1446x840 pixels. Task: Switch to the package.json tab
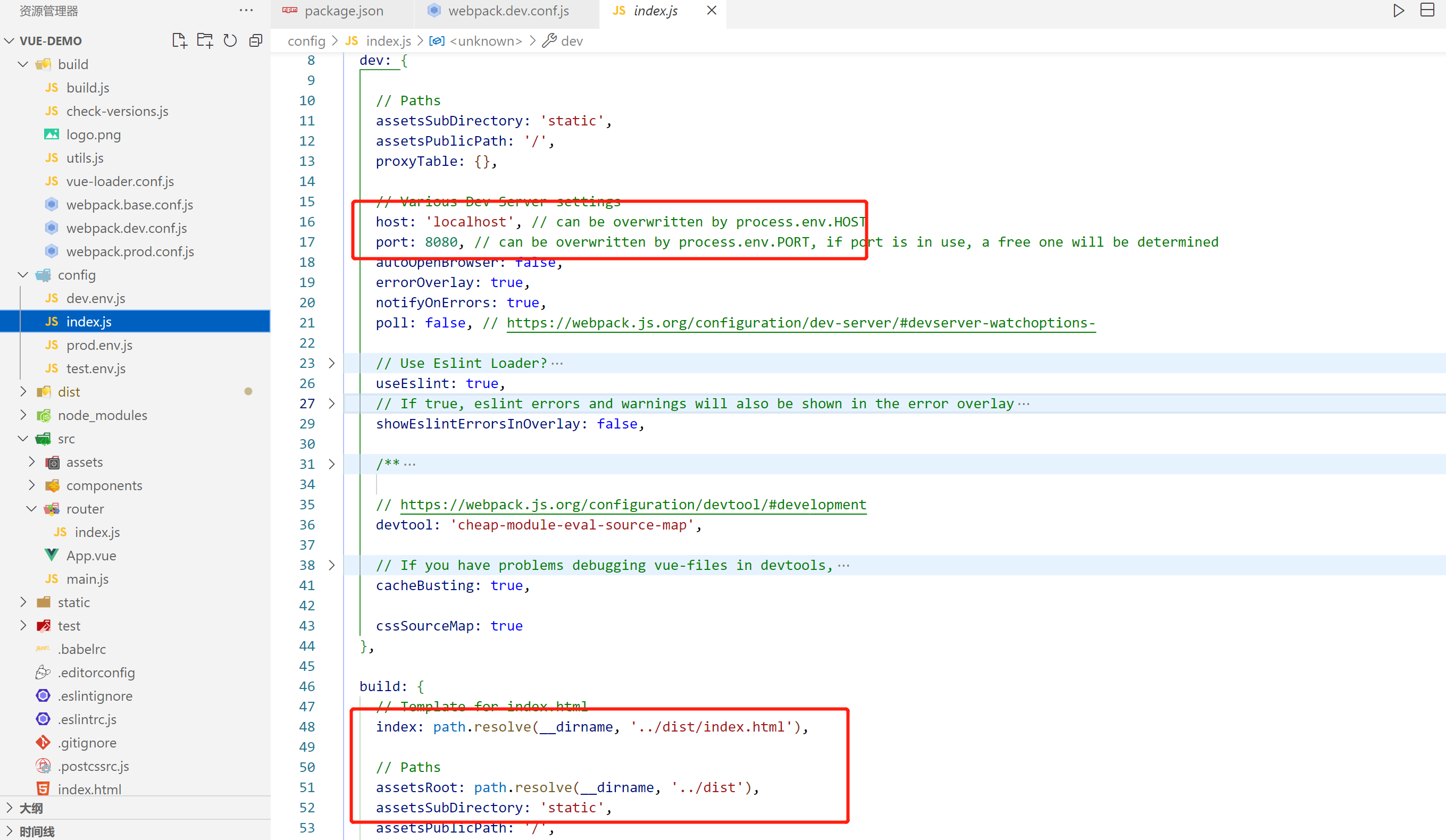coord(343,11)
